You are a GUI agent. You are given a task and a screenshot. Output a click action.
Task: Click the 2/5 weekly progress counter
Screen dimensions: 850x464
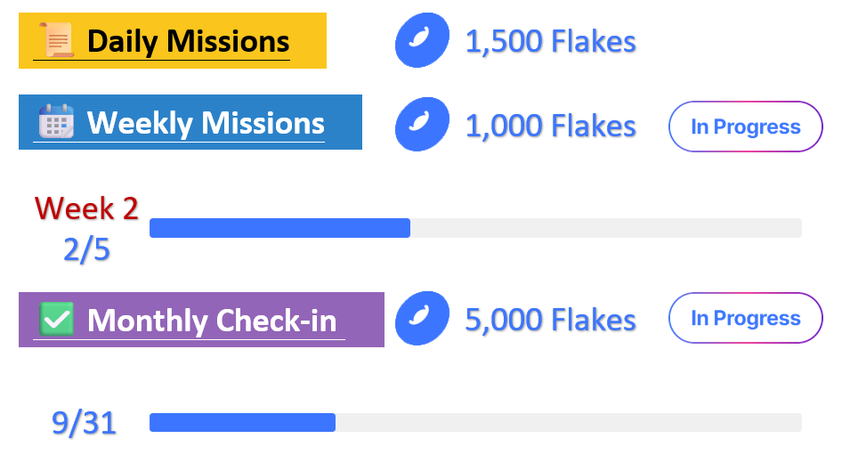coord(87,250)
